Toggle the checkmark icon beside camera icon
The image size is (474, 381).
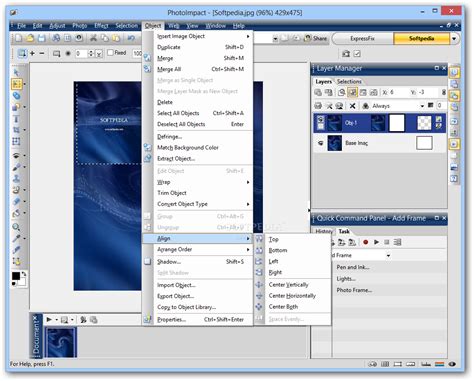(357, 53)
